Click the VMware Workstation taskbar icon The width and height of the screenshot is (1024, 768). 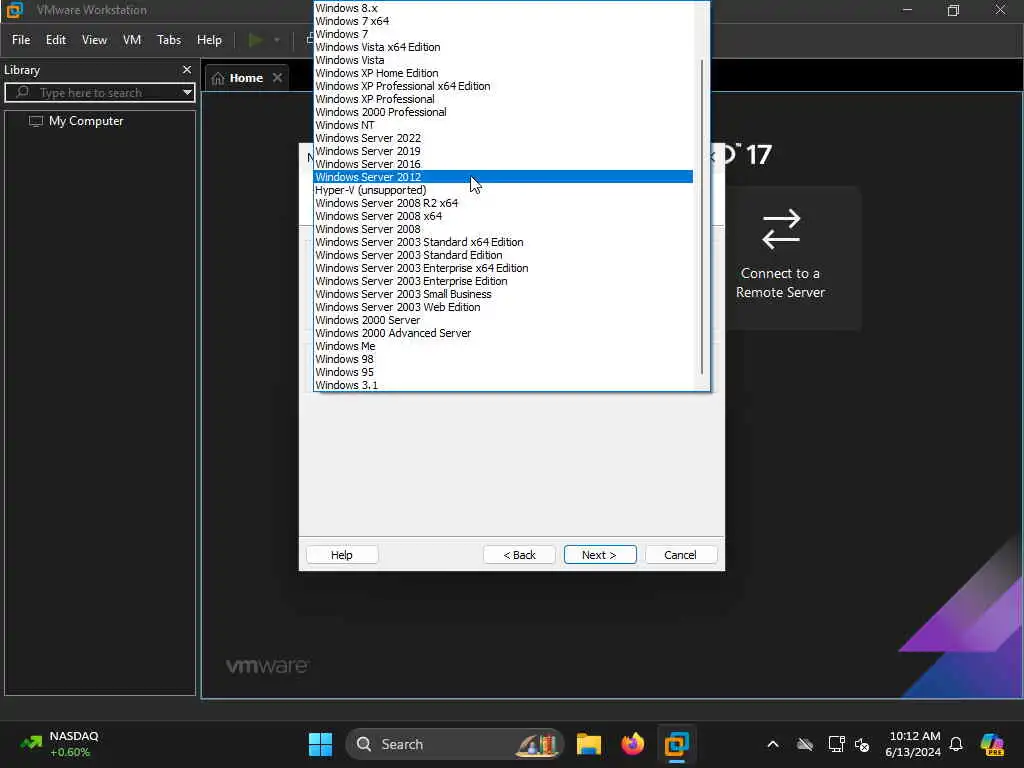coord(677,744)
